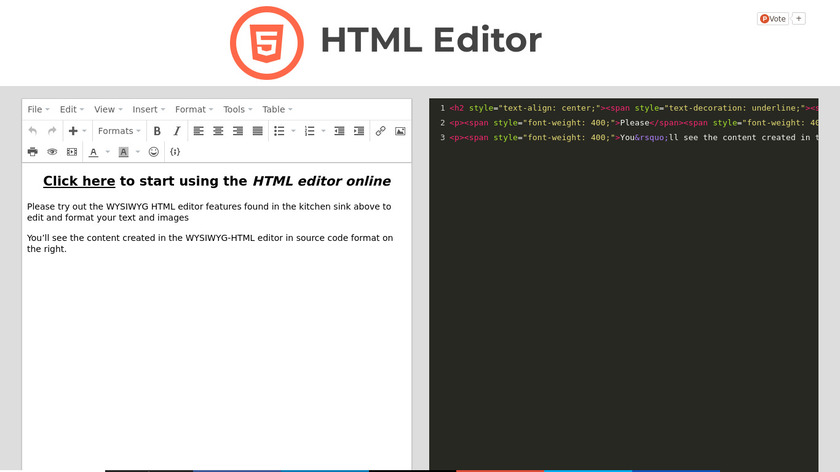Click the paragraph starting "Please try out"
The image size is (840, 472).
pos(209,212)
